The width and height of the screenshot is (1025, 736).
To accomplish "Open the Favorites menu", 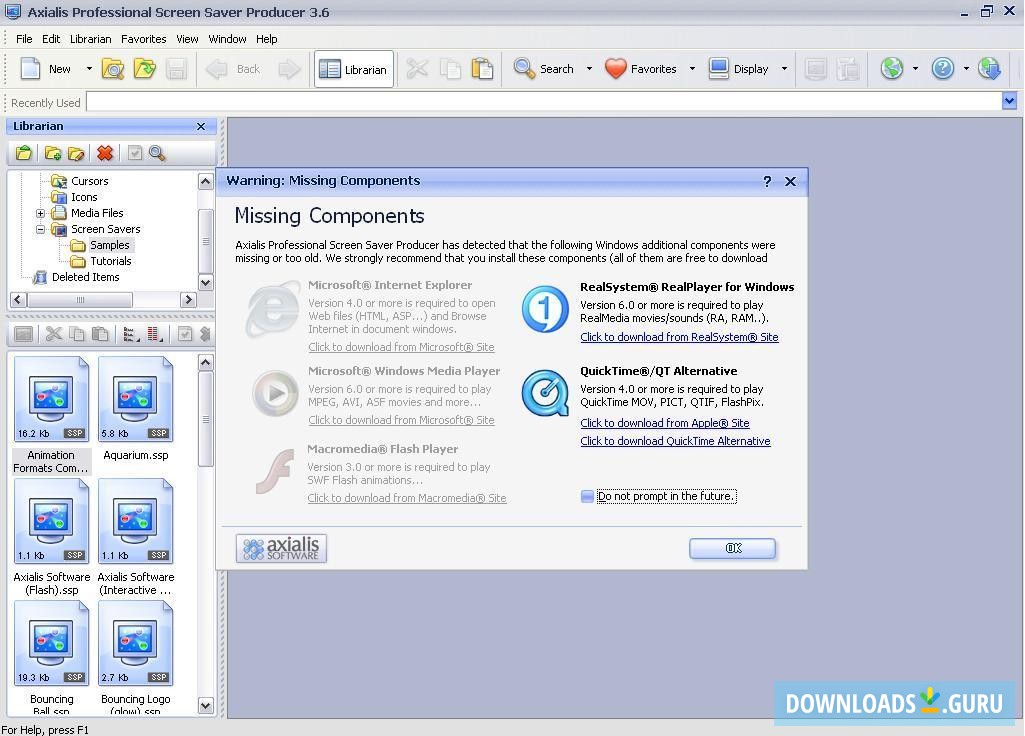I will (143, 39).
